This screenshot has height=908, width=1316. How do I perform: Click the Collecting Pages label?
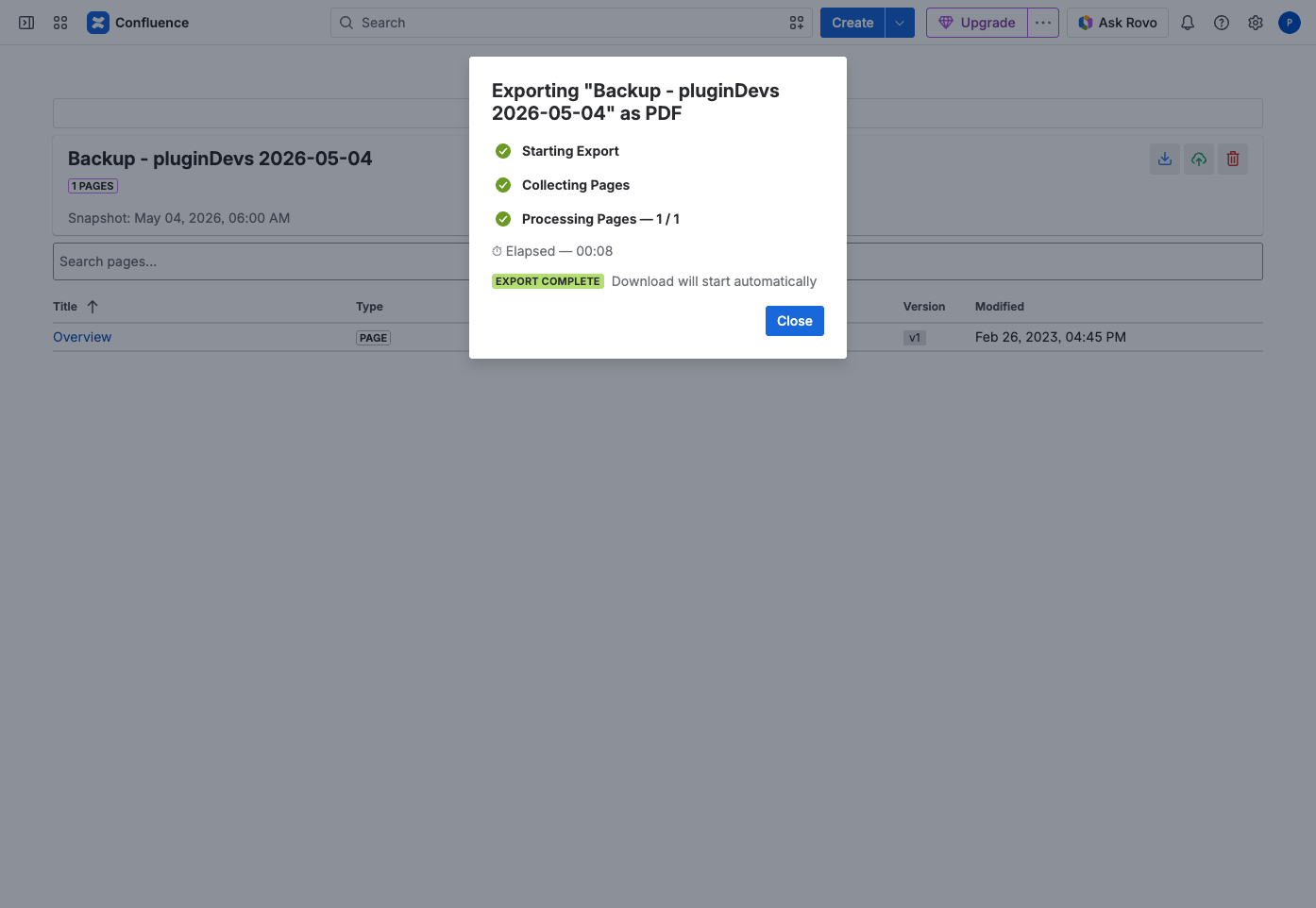[x=576, y=185]
